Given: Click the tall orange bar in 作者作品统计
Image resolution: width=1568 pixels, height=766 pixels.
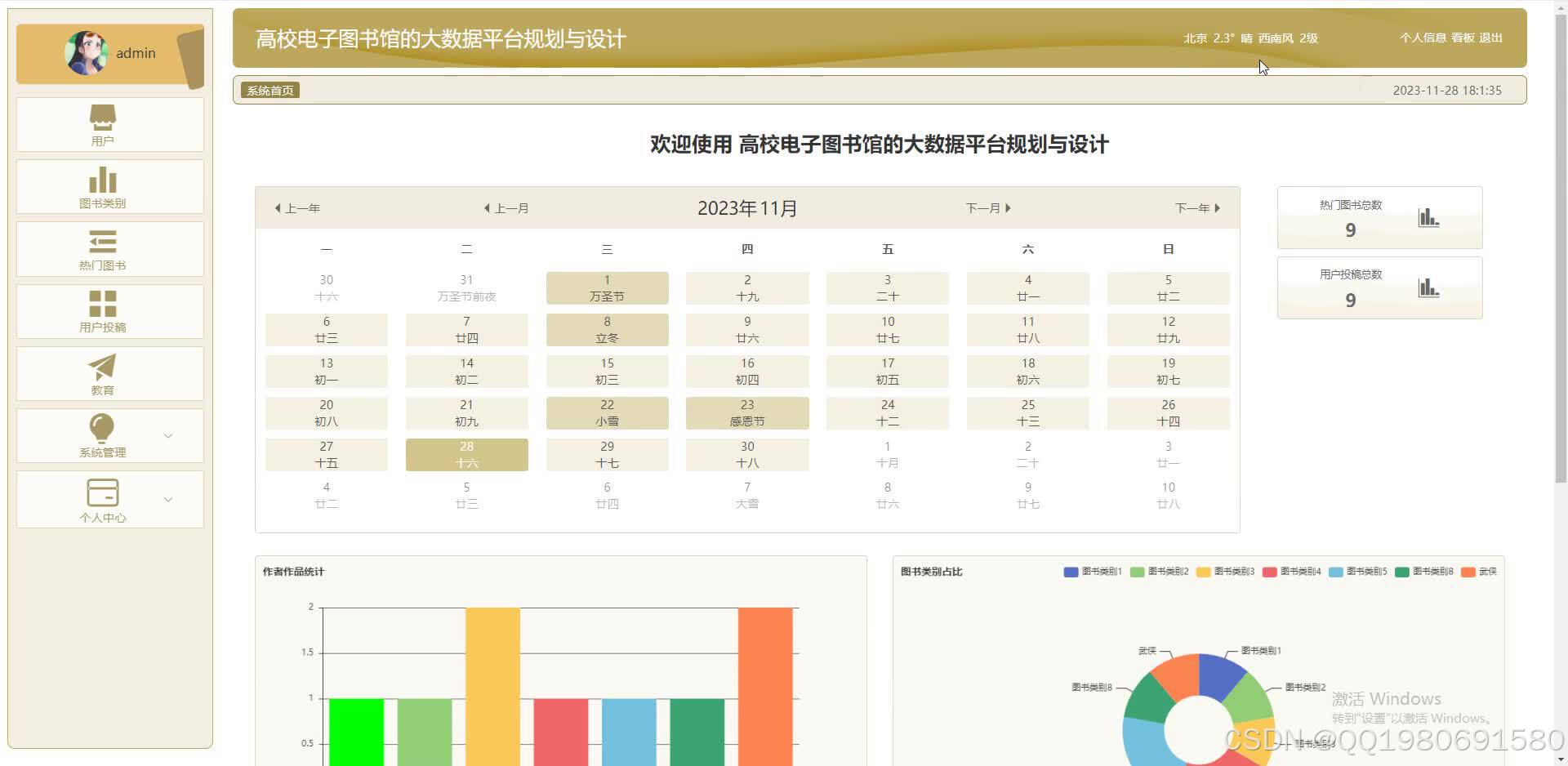Looking at the screenshot, I should click(x=765, y=686).
